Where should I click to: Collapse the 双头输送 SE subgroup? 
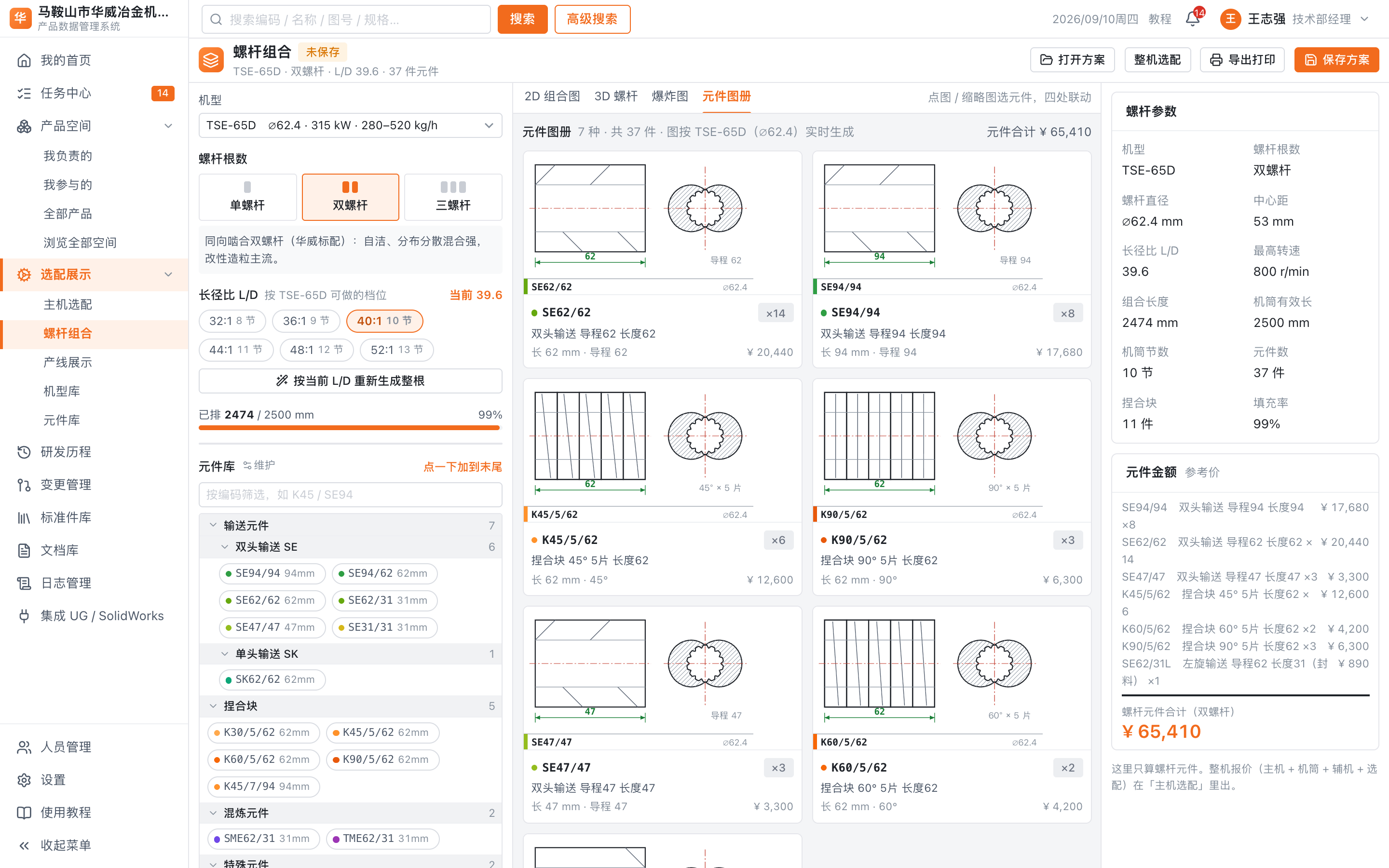(224, 546)
